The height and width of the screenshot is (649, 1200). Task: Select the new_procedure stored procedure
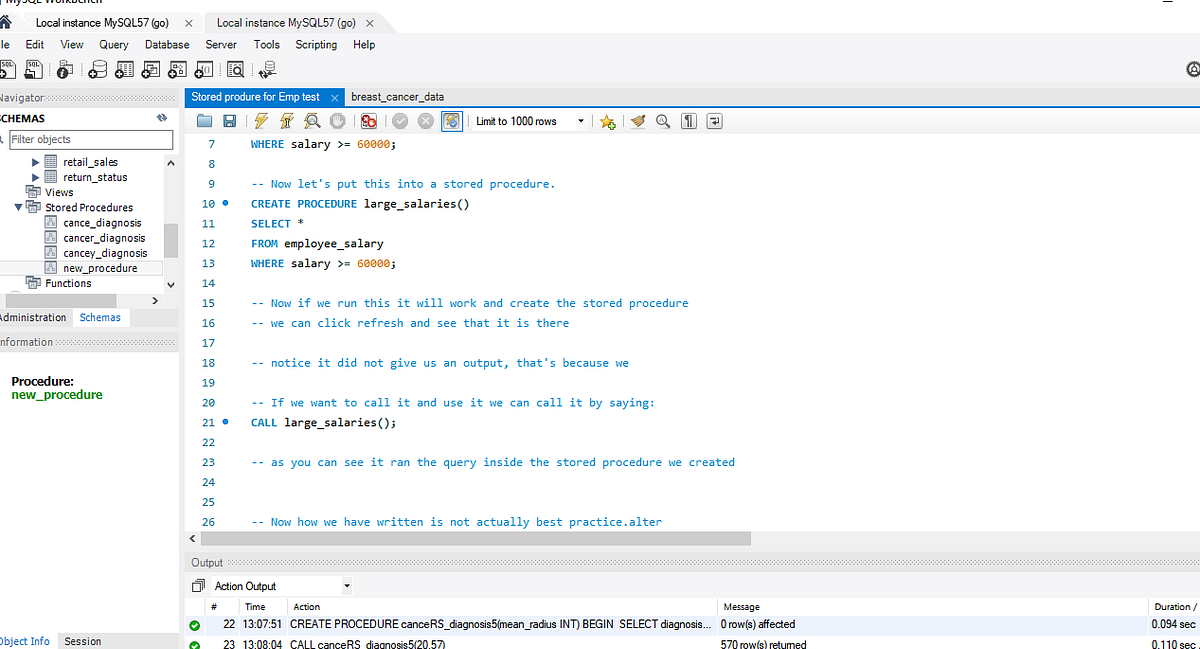[99, 268]
